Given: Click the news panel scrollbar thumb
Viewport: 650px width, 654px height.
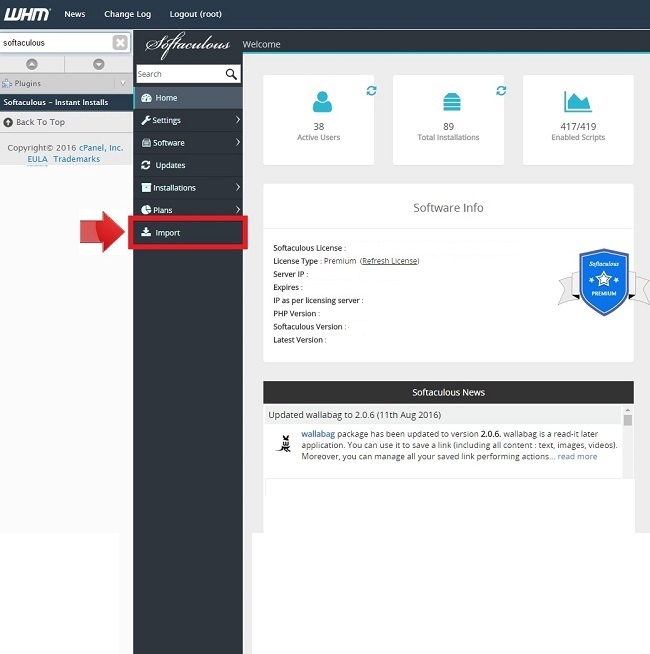Looking at the screenshot, I should tap(627, 420).
